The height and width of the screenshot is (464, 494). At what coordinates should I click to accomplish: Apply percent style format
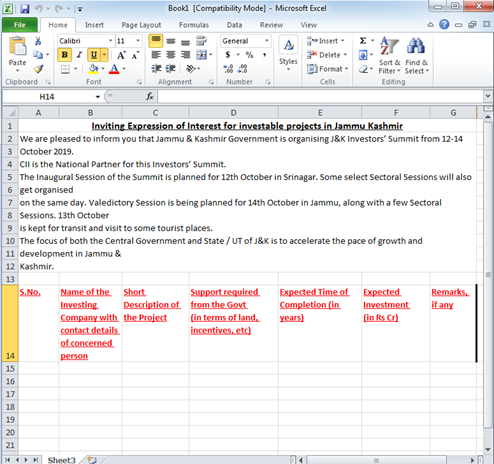[249, 55]
